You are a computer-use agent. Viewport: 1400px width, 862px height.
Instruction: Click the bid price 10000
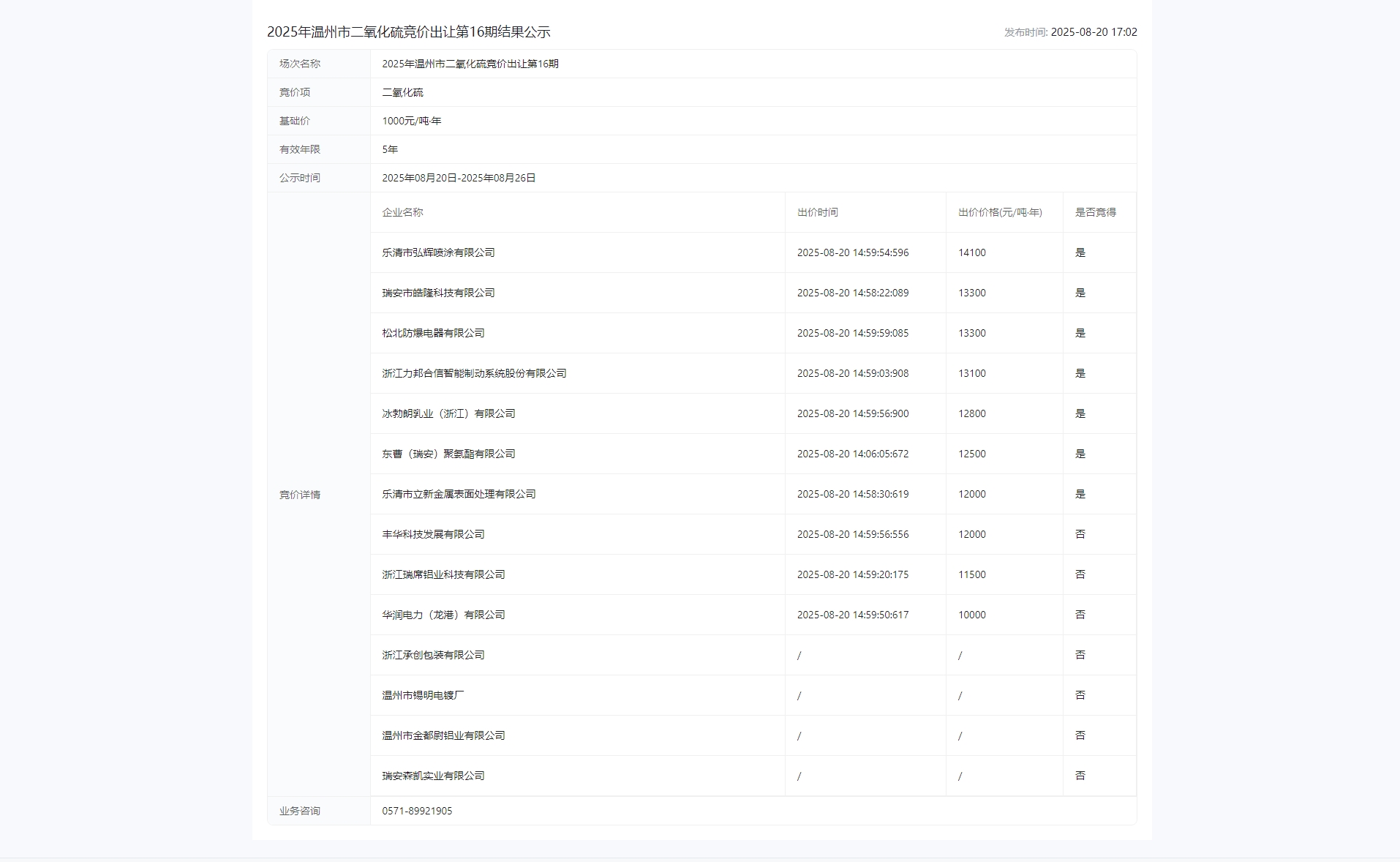point(972,615)
